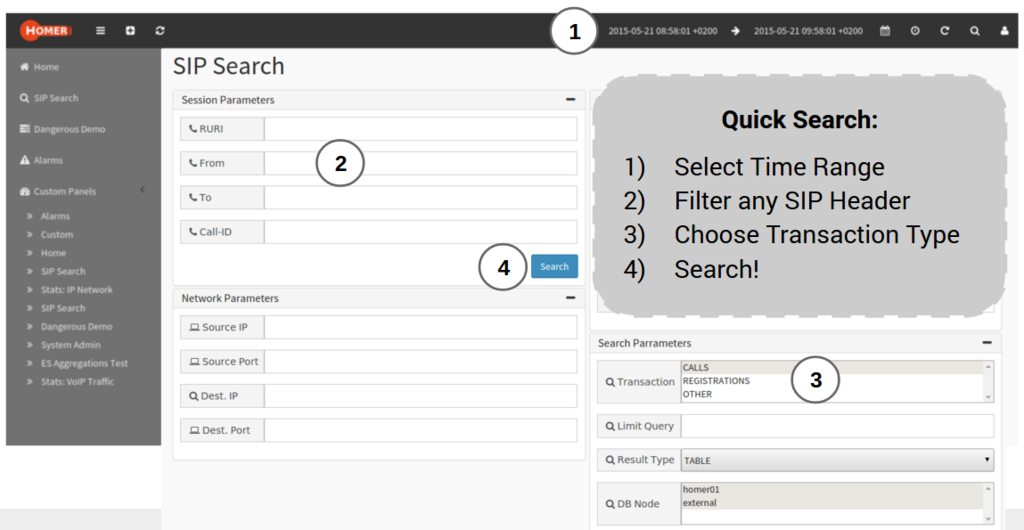The height and width of the screenshot is (530, 1024).
Task: Click the RURI input field
Action: (420, 129)
